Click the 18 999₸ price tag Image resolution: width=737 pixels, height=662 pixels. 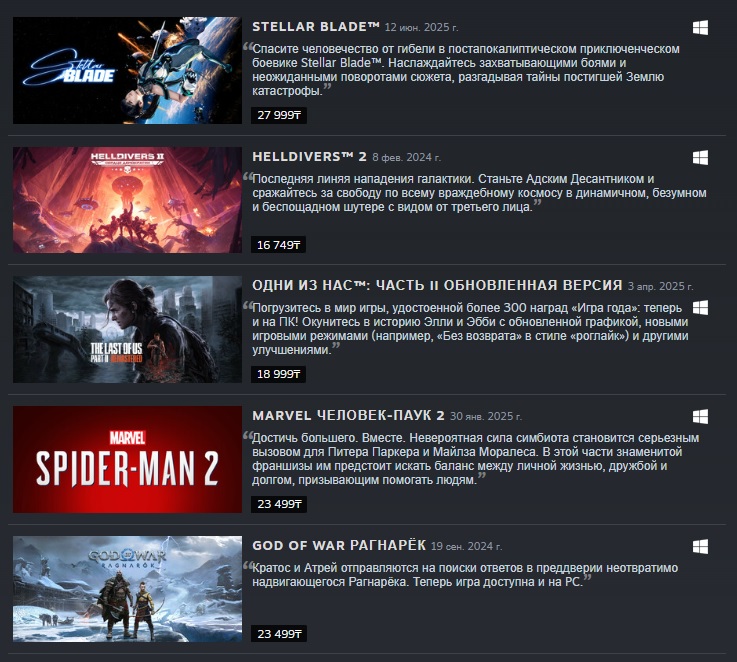click(x=278, y=374)
